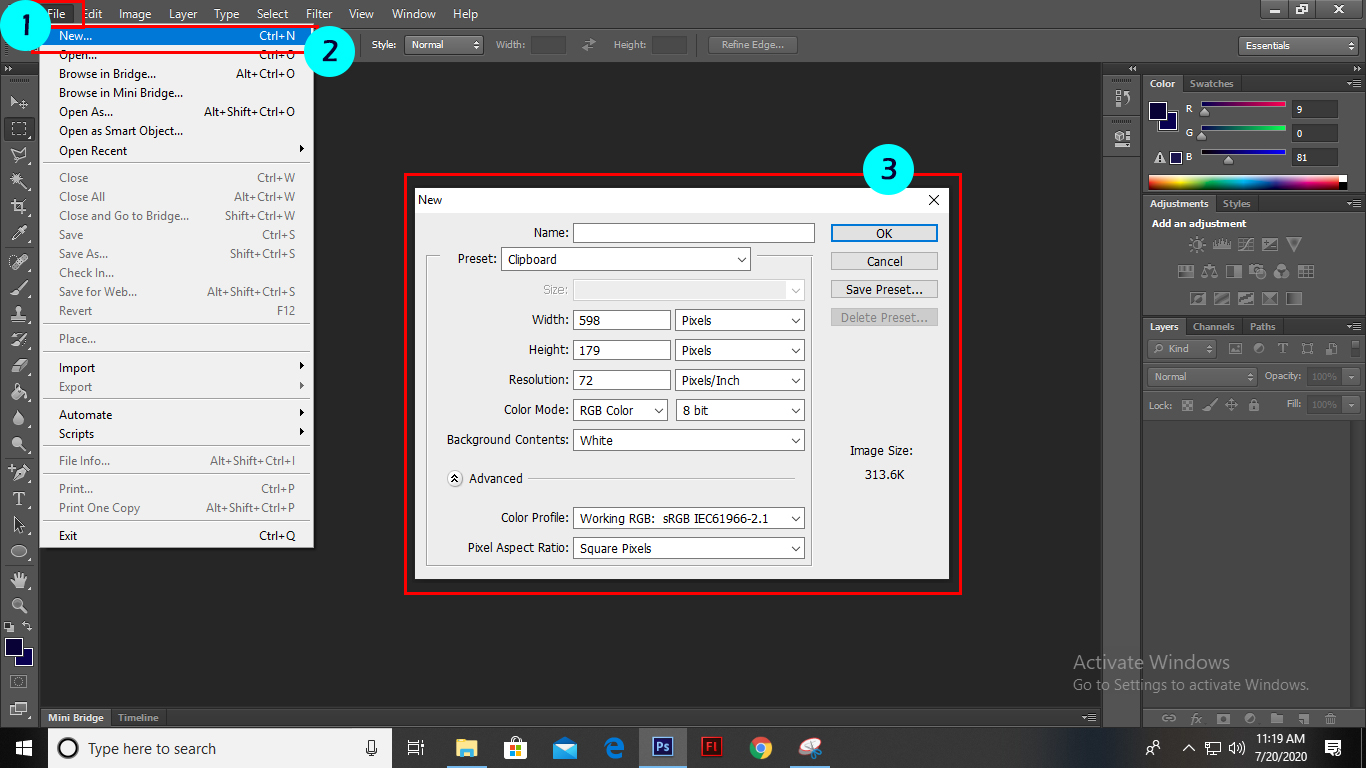
Task: Open the Pixels/Inch resolution dropdown
Action: point(740,380)
